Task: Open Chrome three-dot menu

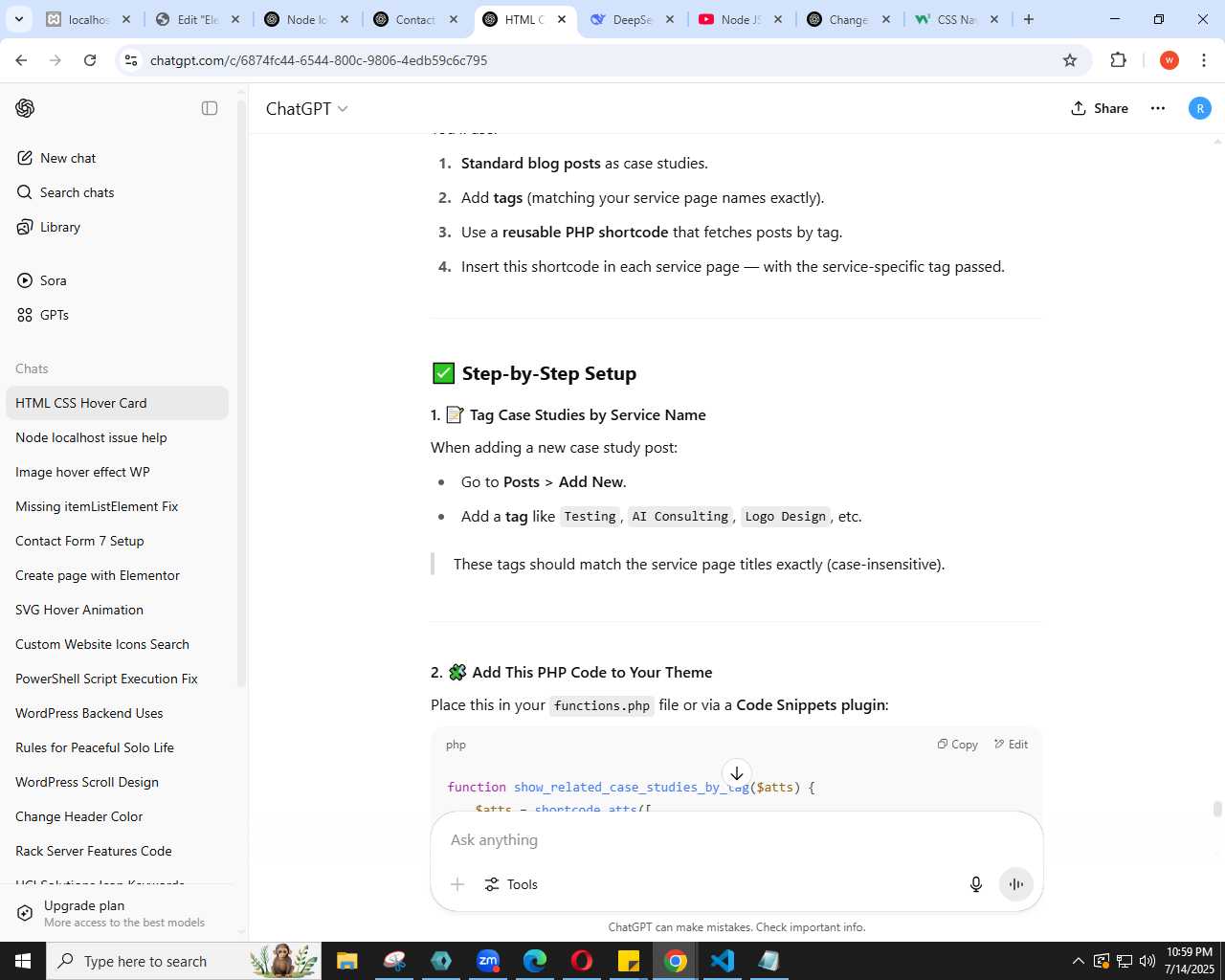Action: click(x=1203, y=60)
